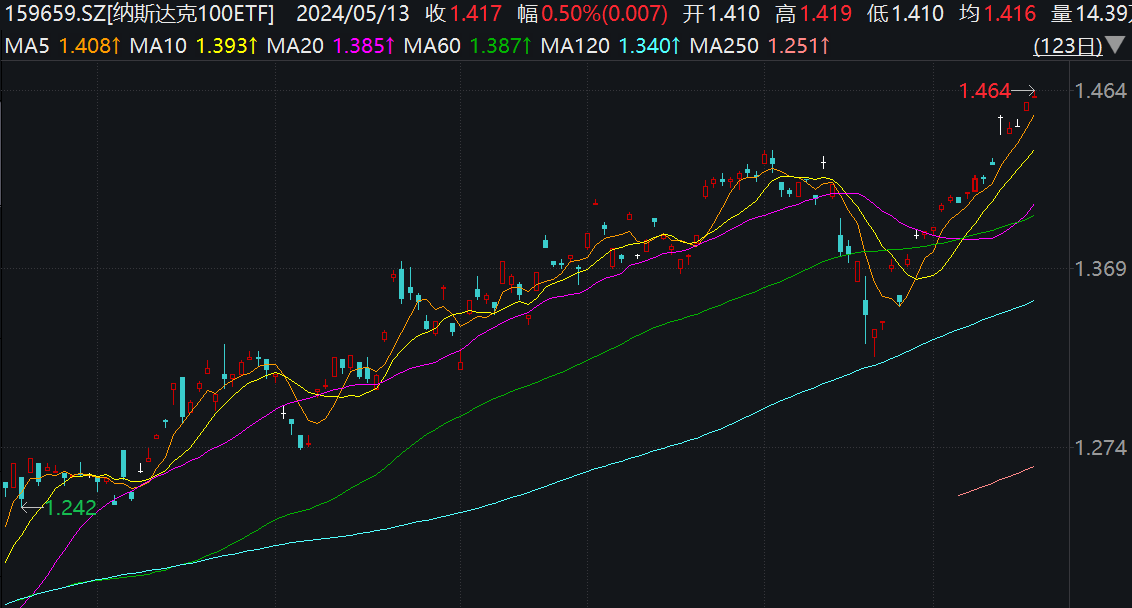Click the triangle arrow beside 123日
The width and height of the screenshot is (1132, 608).
click(1116, 46)
